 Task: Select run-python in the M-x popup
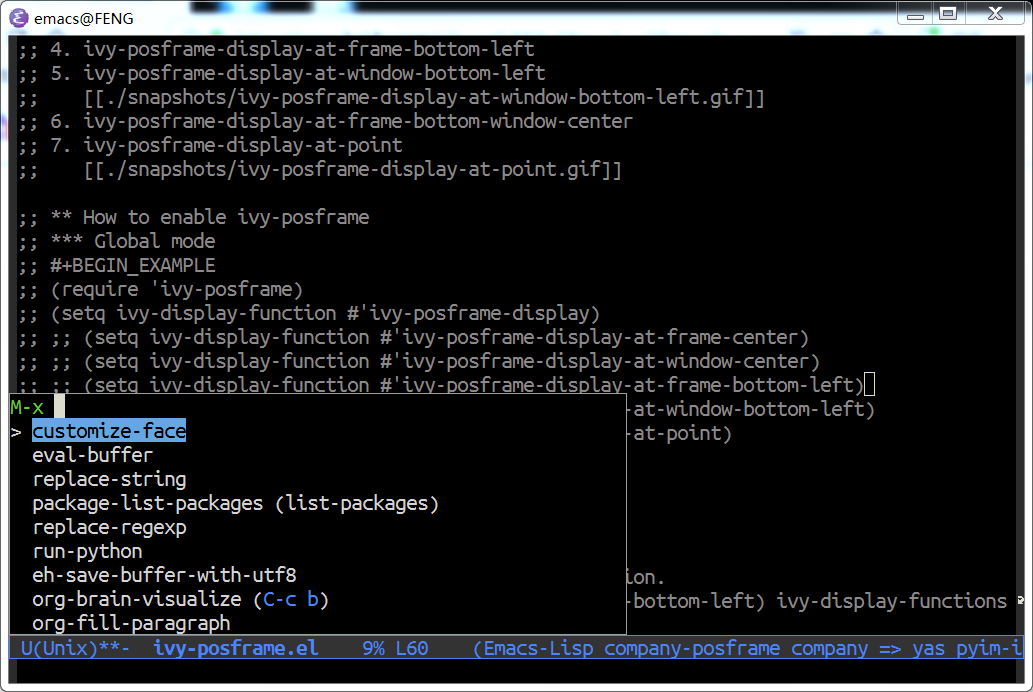coord(88,551)
